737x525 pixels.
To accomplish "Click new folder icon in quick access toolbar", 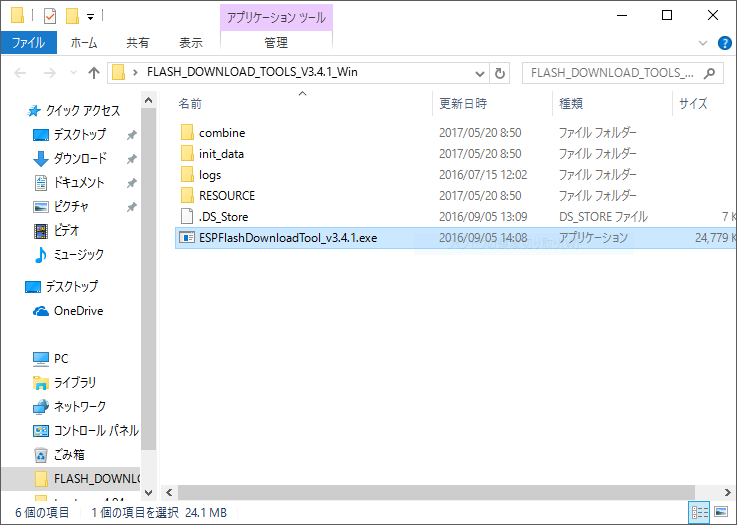I will click(x=72, y=16).
